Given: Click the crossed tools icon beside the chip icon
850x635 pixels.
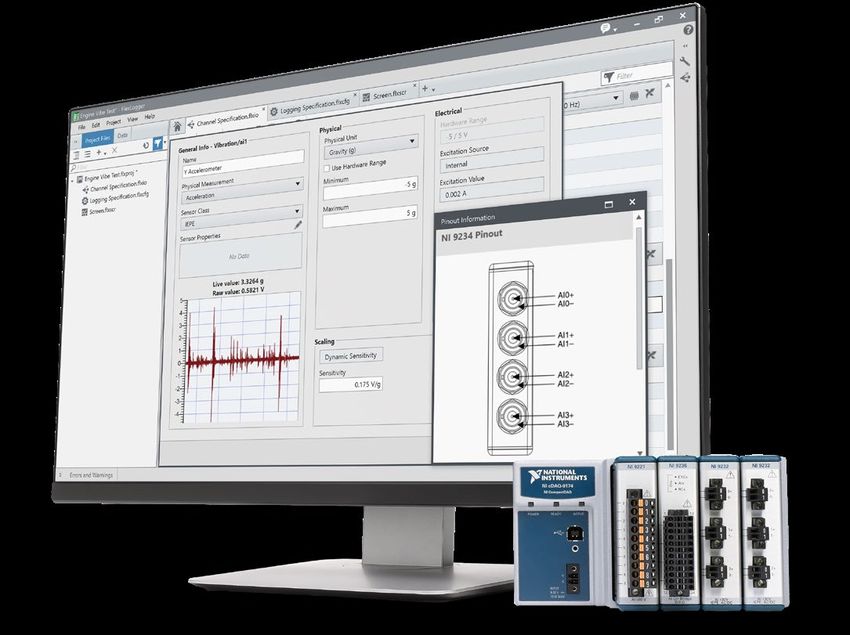Looking at the screenshot, I should coord(649,93).
